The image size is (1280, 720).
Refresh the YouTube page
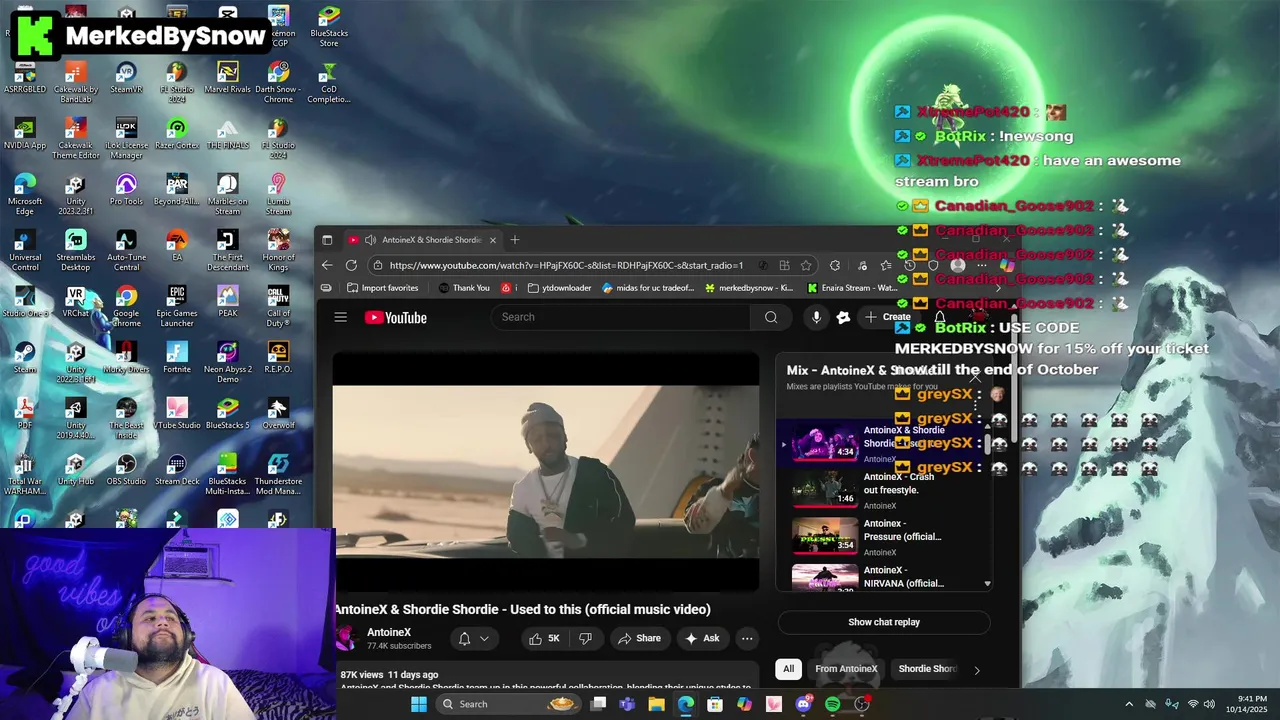pos(351,265)
